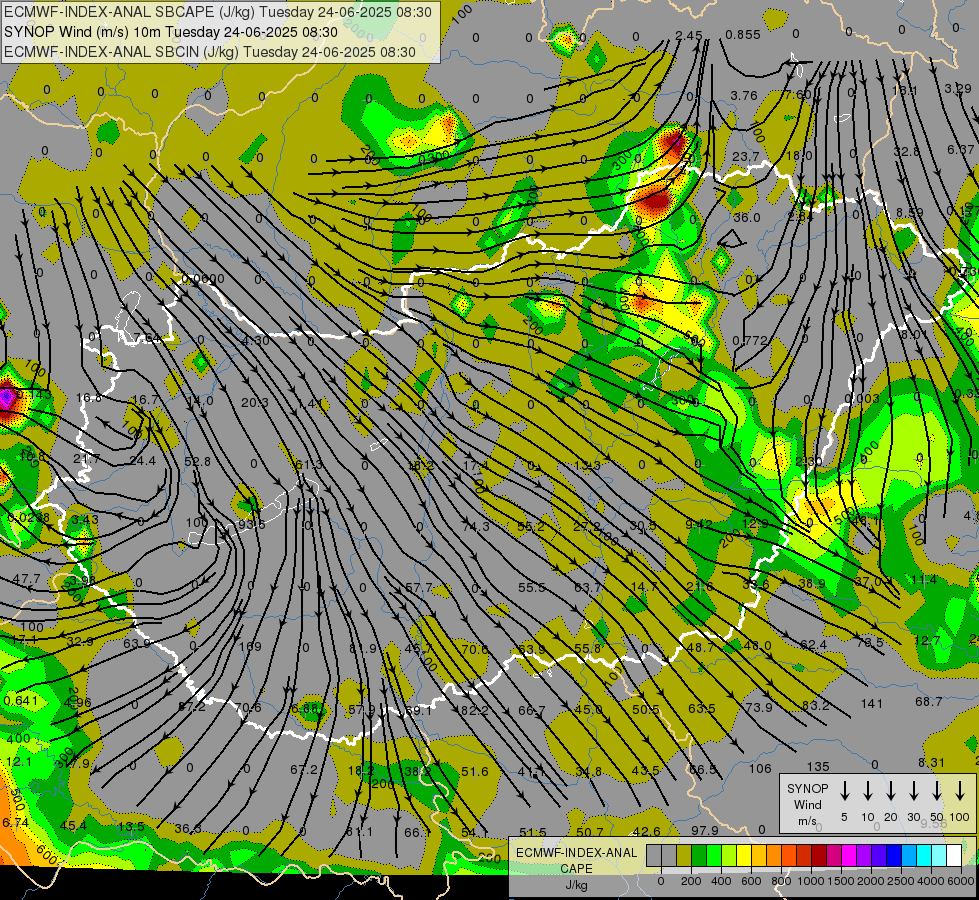Image resolution: width=979 pixels, height=900 pixels.
Task: Click the '1000' tick label on colorbar
Action: (x=810, y=881)
